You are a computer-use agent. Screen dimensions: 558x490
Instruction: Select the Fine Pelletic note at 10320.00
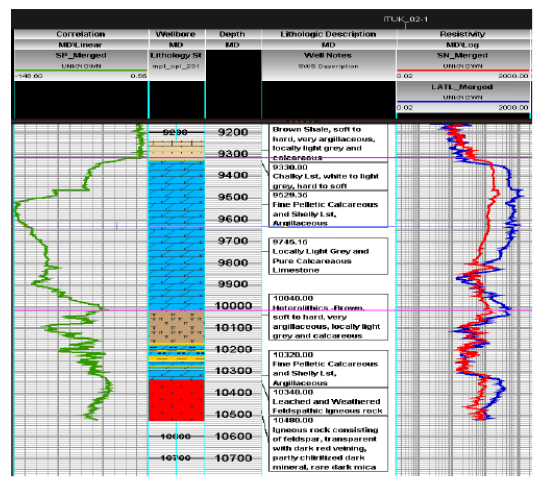click(x=328, y=369)
